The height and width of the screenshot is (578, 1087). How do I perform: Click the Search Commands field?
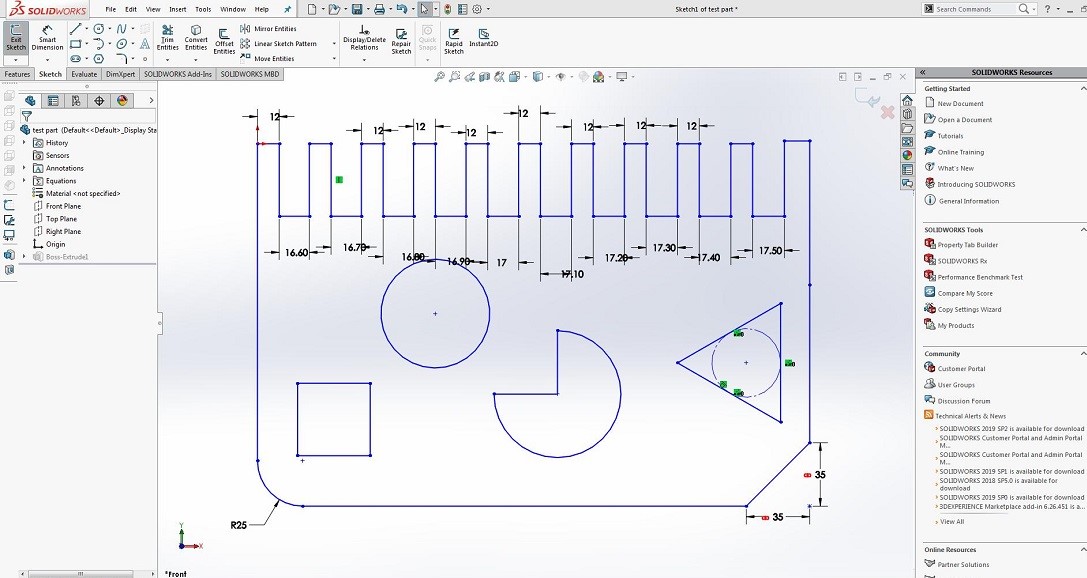(975, 9)
